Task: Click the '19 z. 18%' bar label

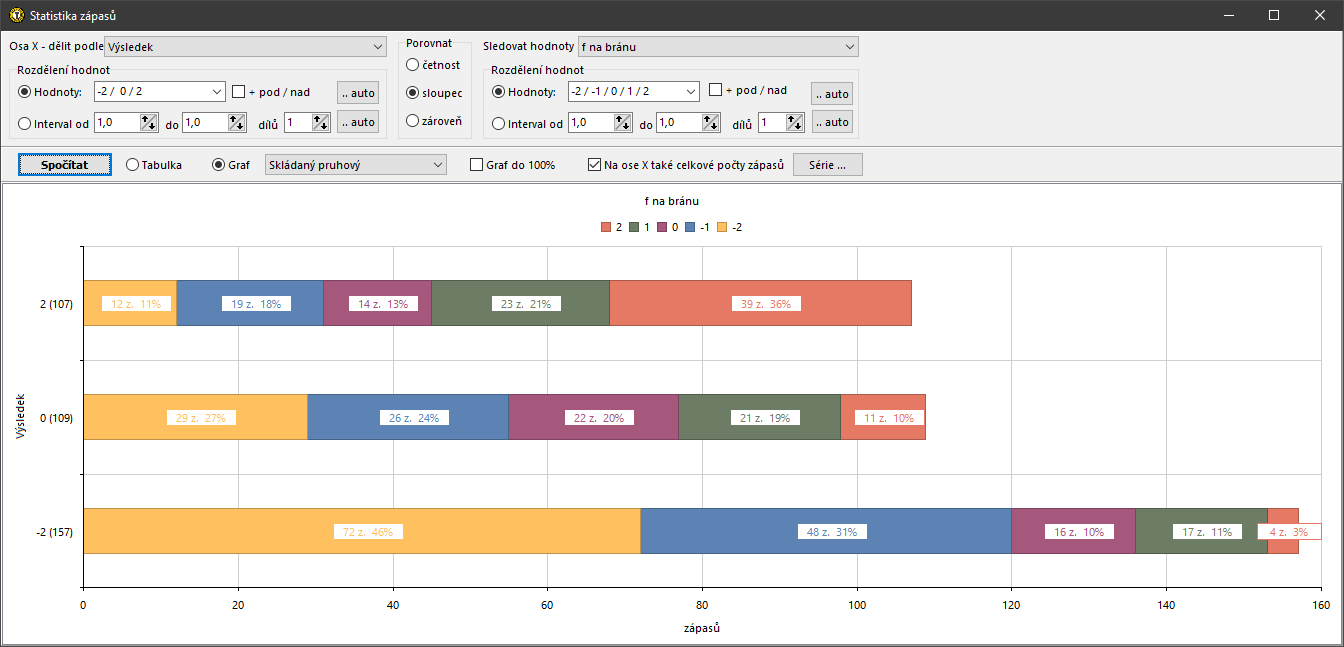Action: pos(254,304)
